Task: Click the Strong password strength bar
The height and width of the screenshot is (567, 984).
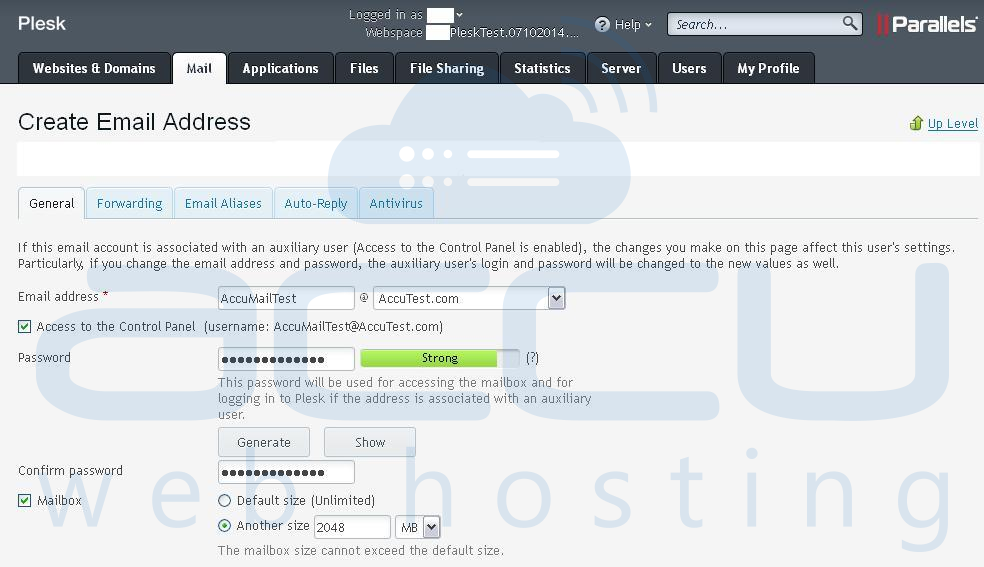Action: (439, 358)
